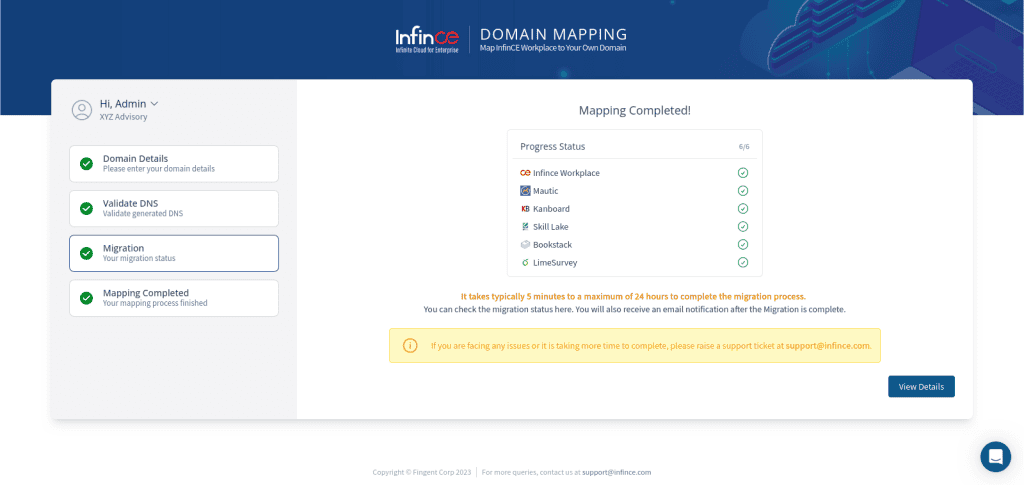This screenshot has height=485, width=1024.
Task: Click the Skill Lake app icon
Action: point(525,227)
